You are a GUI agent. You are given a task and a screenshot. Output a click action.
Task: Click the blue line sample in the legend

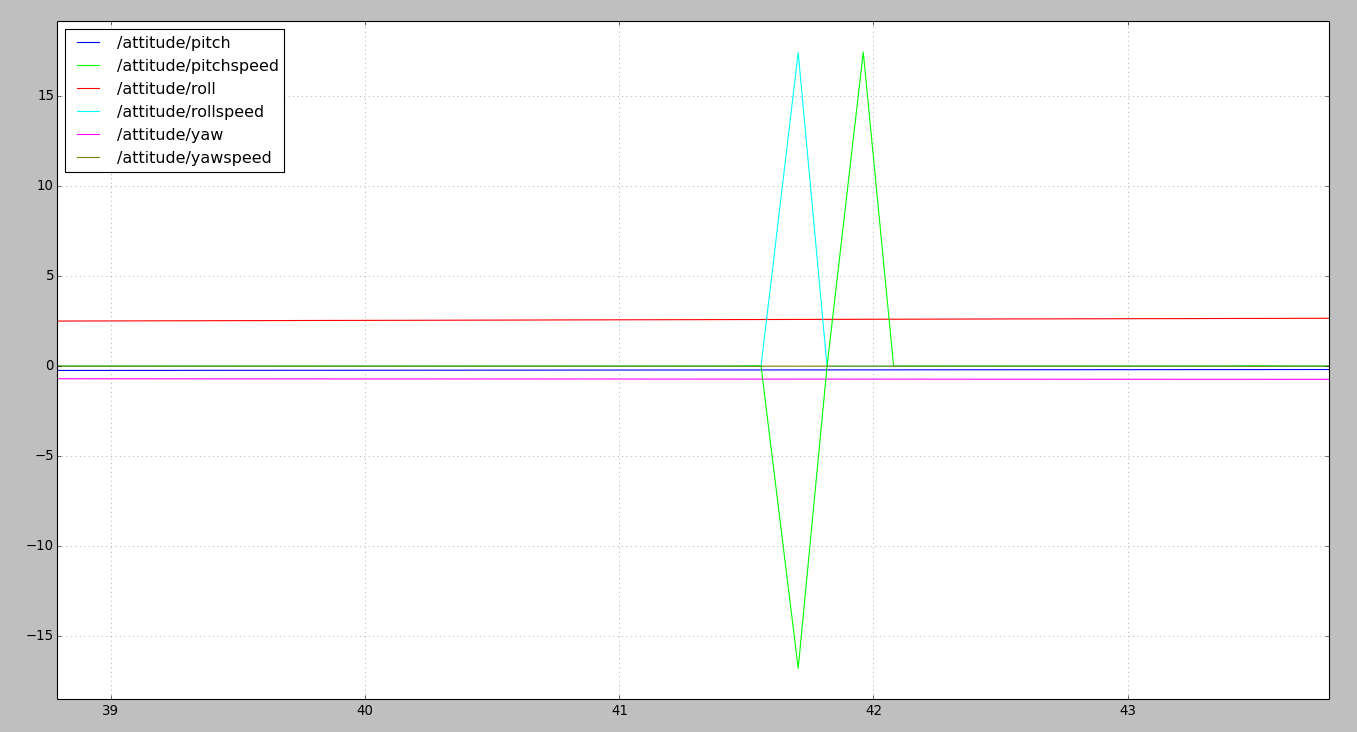click(89, 43)
